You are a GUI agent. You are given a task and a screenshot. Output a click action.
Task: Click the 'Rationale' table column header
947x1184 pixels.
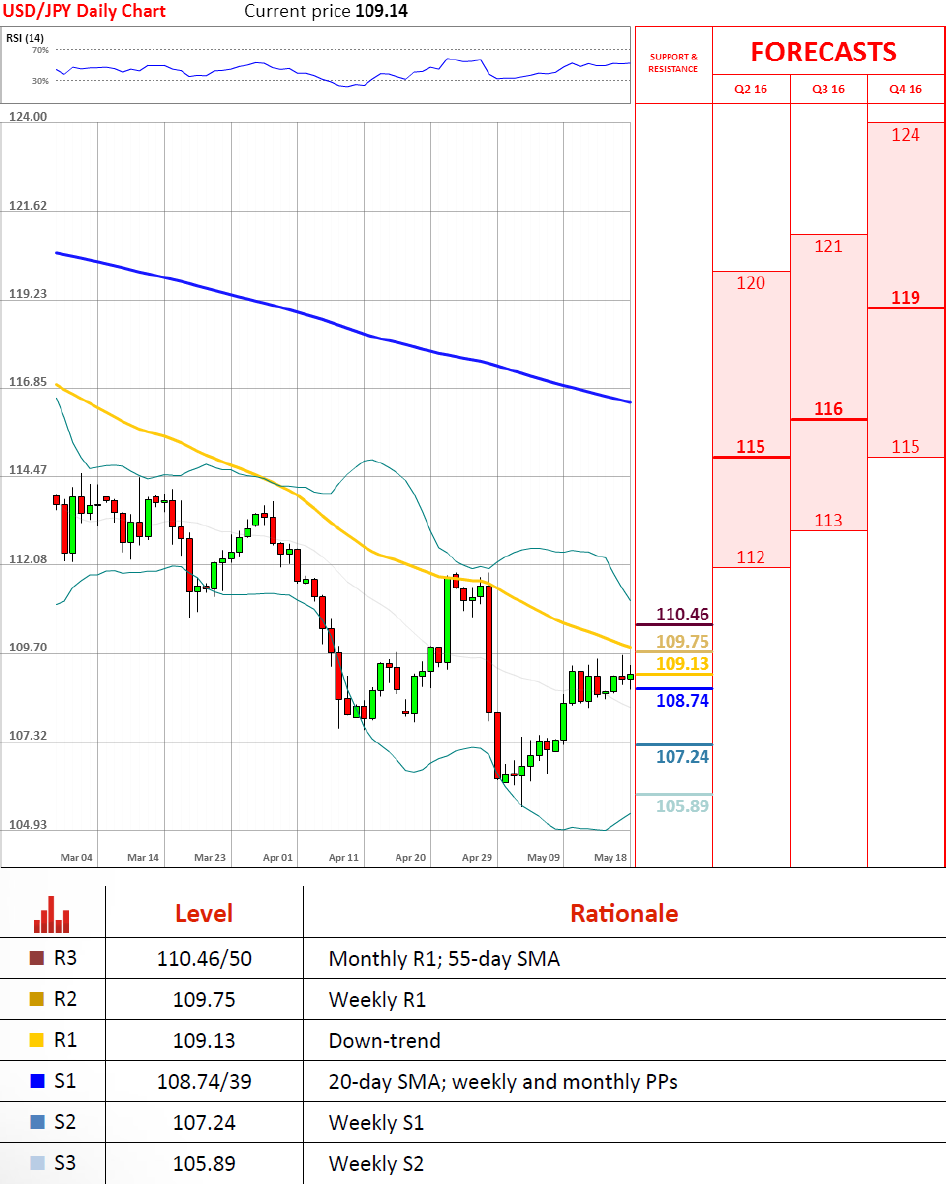[624, 914]
